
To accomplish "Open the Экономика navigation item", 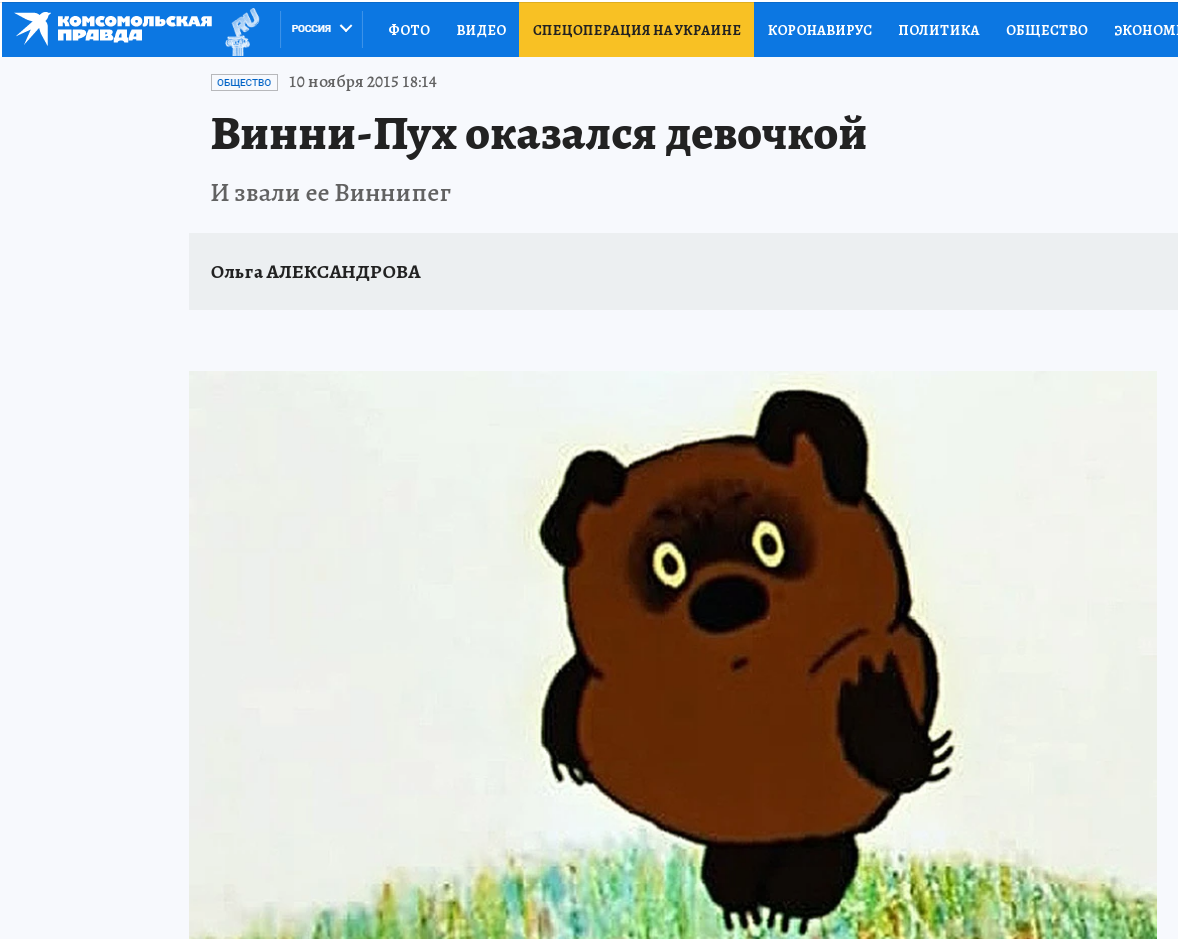I will click(1145, 30).
